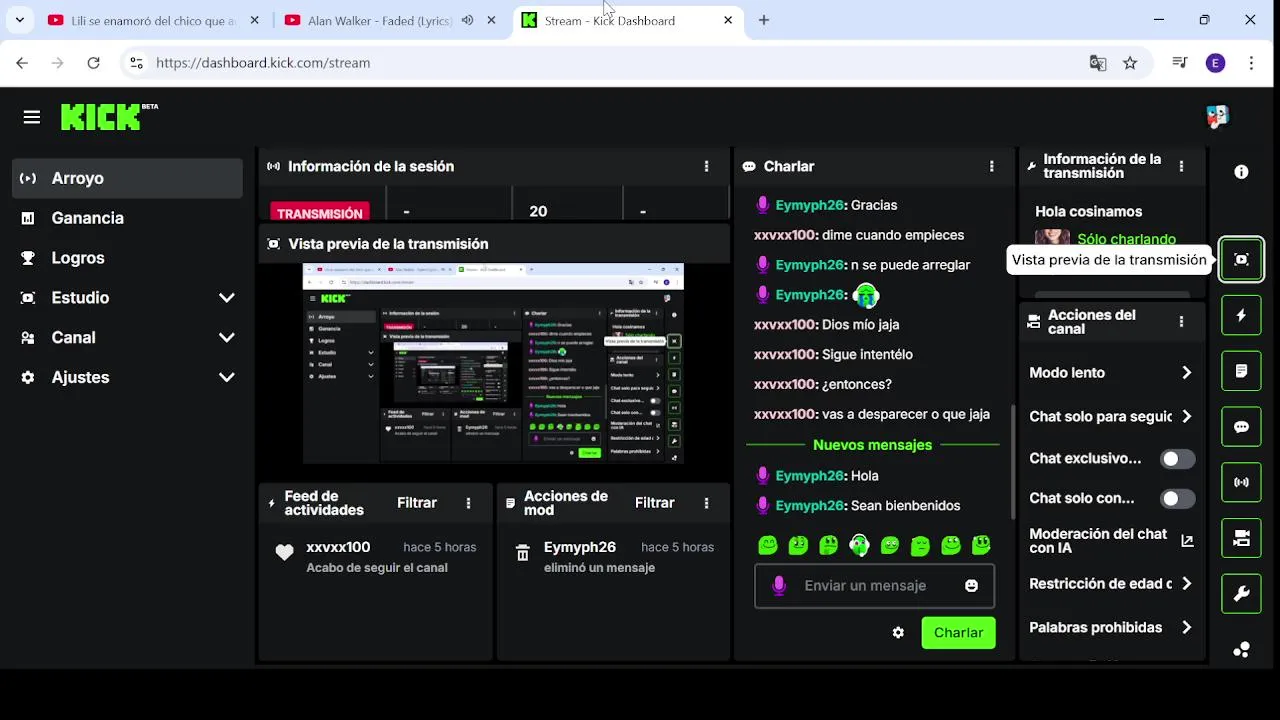
Task: Open the info icon in the right toolbar
Action: [1241, 172]
